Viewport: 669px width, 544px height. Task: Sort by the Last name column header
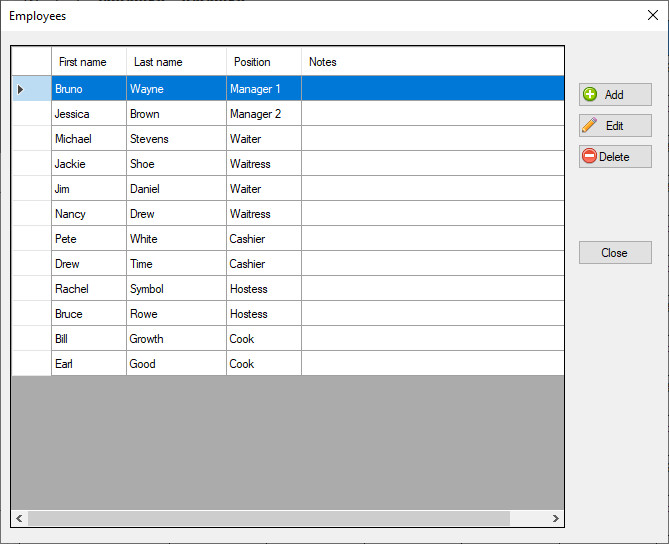176,62
